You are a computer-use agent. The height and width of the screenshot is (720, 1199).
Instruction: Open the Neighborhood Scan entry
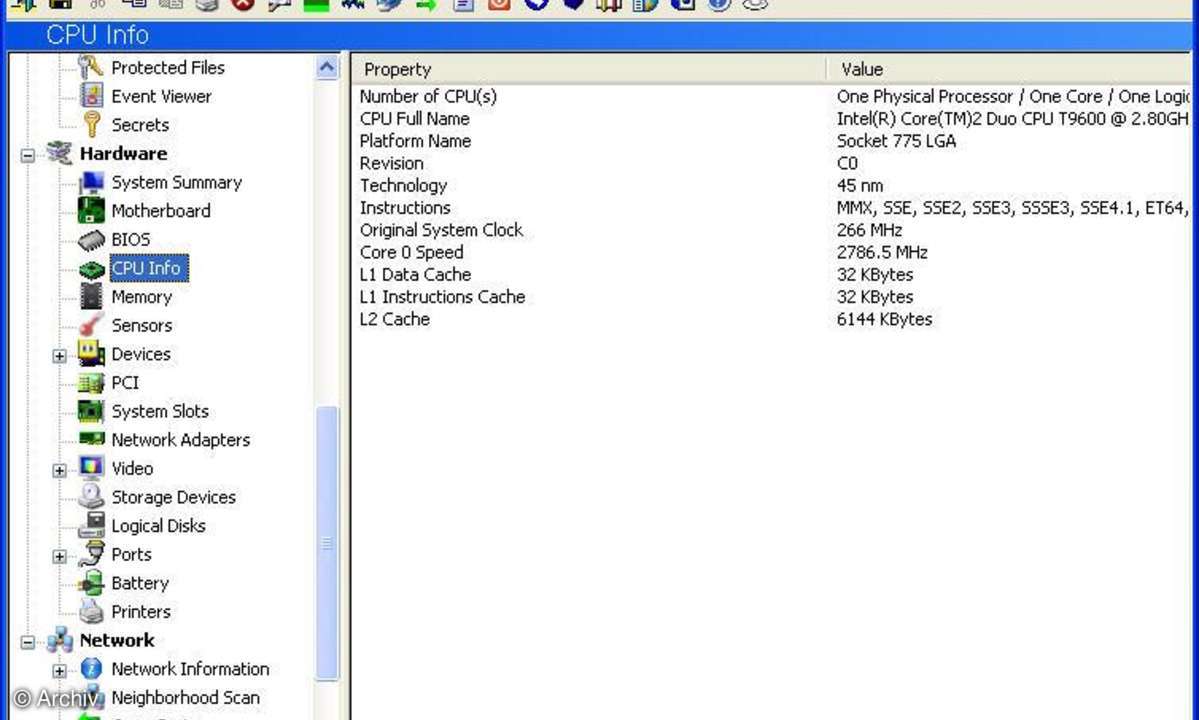click(186, 698)
